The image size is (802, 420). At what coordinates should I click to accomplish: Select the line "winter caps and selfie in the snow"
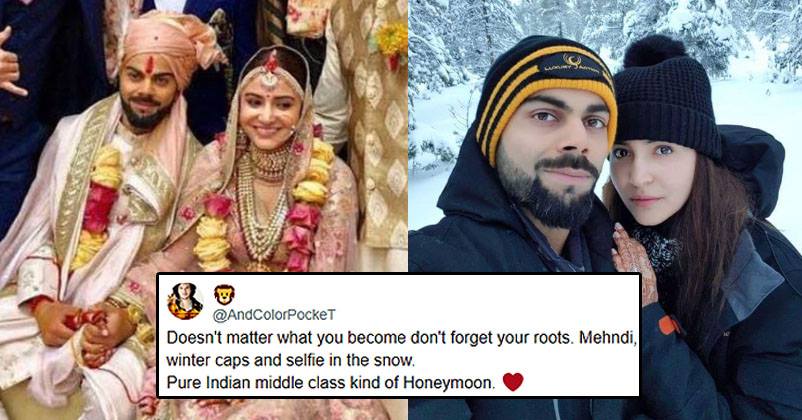coord(290,360)
